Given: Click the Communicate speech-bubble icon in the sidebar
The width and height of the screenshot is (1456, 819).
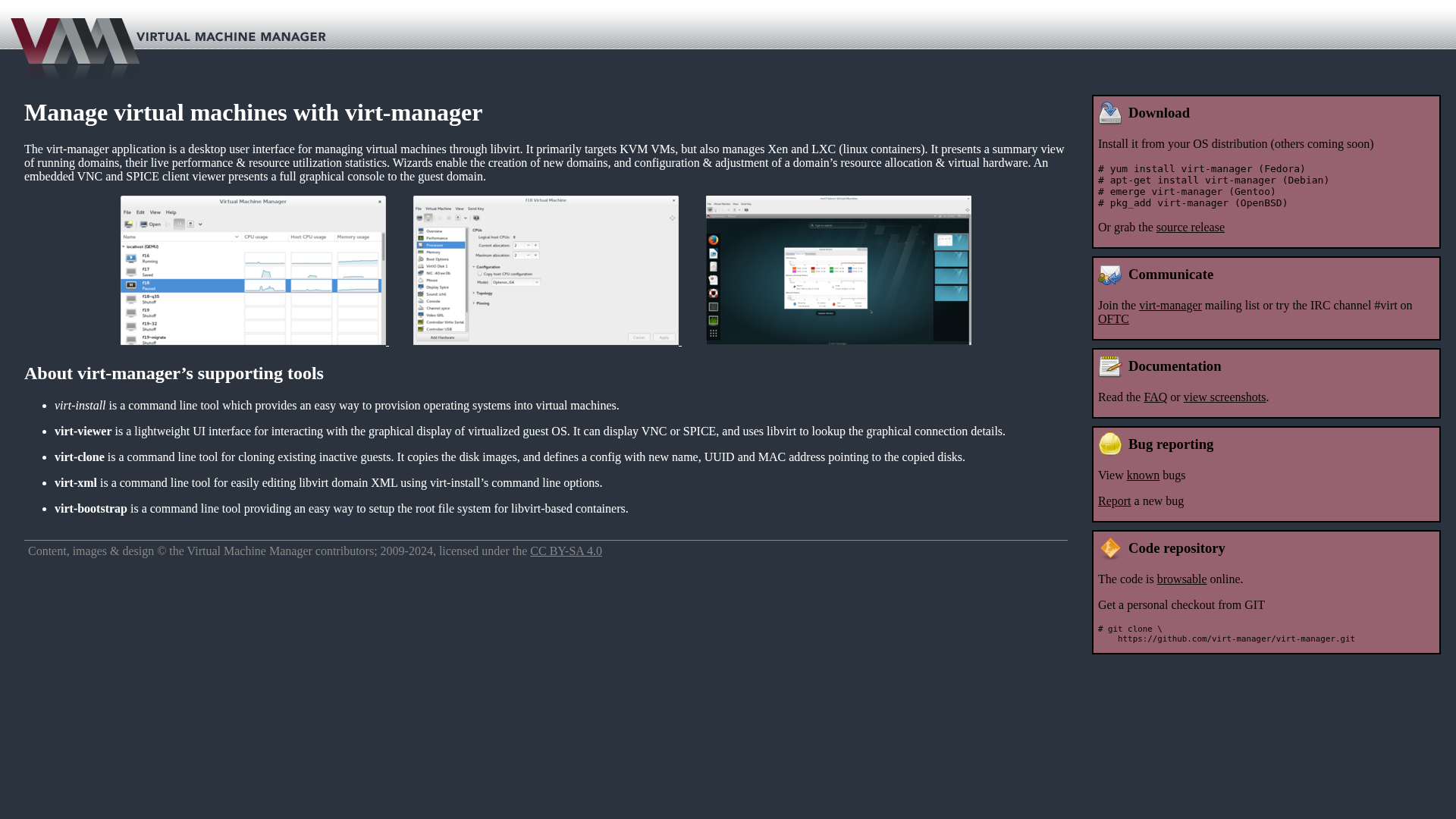Looking at the screenshot, I should click(1110, 275).
